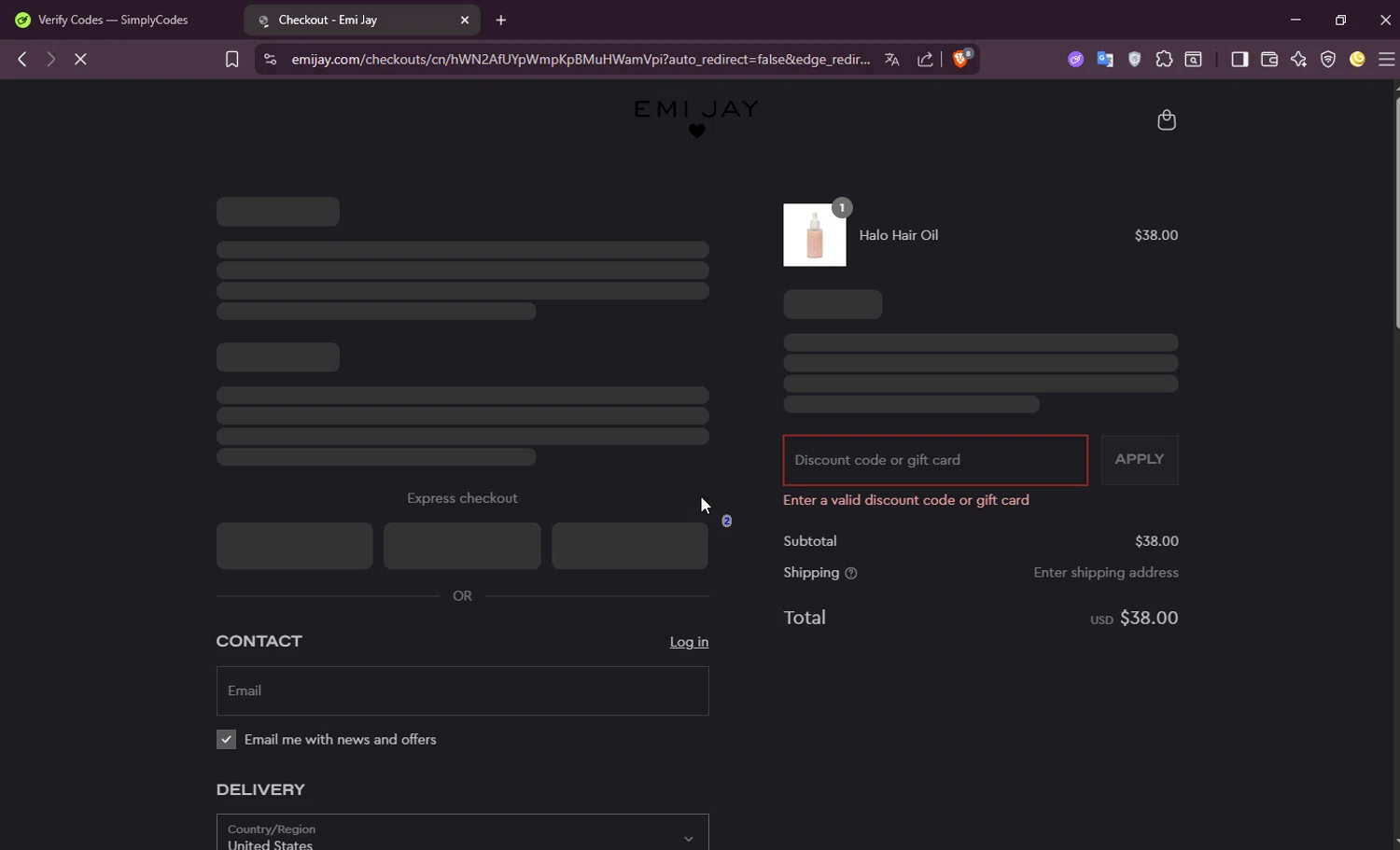Restore down the browser window
This screenshot has width=1400, height=850.
click(x=1340, y=20)
